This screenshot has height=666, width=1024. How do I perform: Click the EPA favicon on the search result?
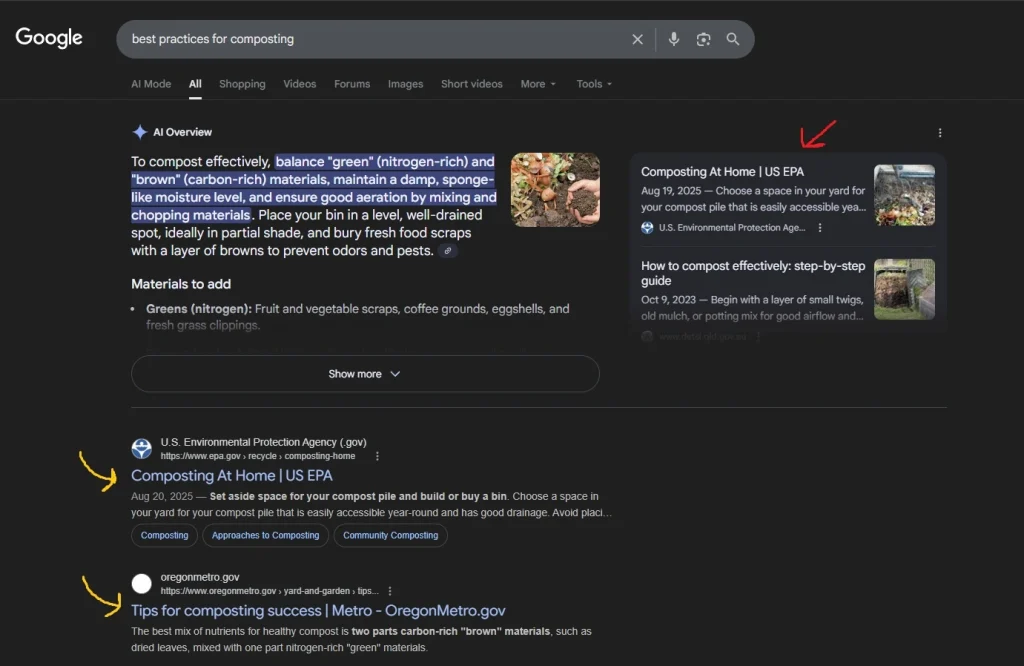pyautogui.click(x=140, y=448)
